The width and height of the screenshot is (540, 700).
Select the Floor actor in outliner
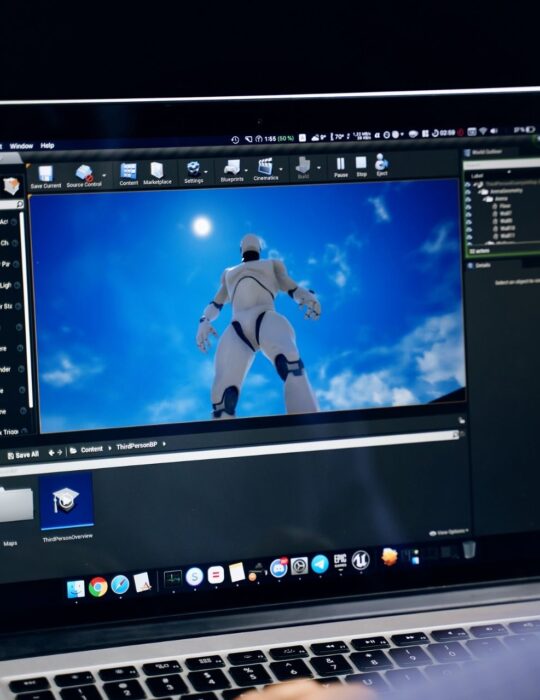point(505,206)
